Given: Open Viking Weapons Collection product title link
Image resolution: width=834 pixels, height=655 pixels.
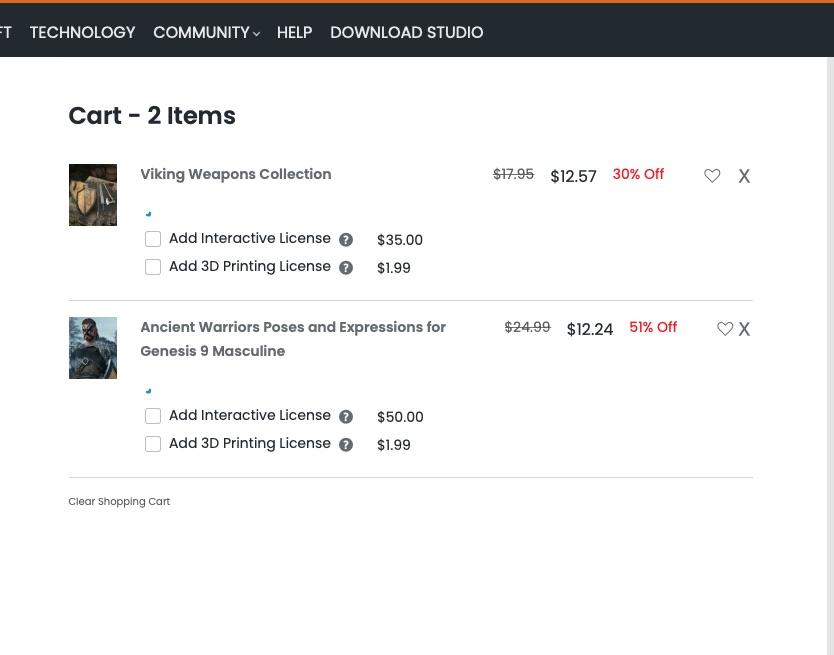Looking at the screenshot, I should pos(235,174).
